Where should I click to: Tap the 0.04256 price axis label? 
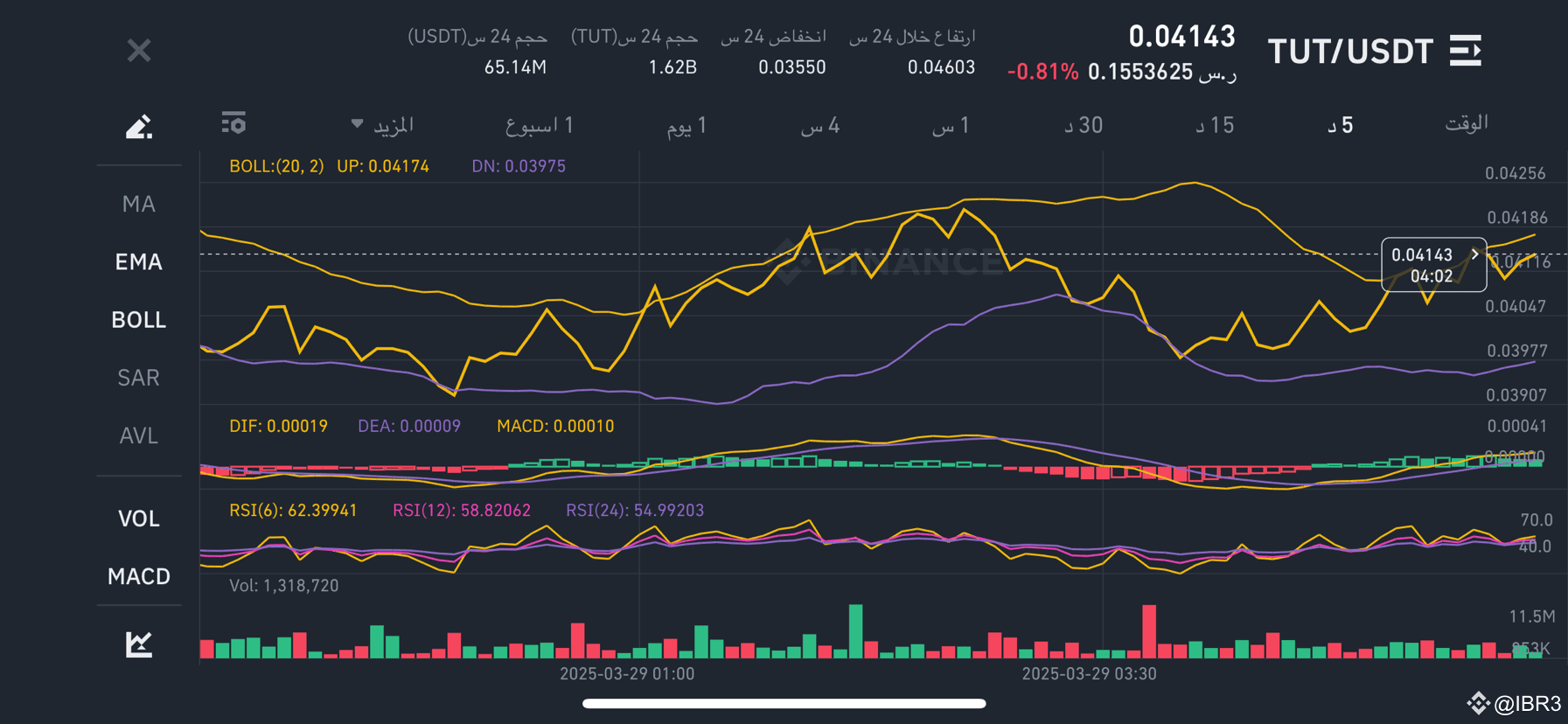coord(1516,173)
